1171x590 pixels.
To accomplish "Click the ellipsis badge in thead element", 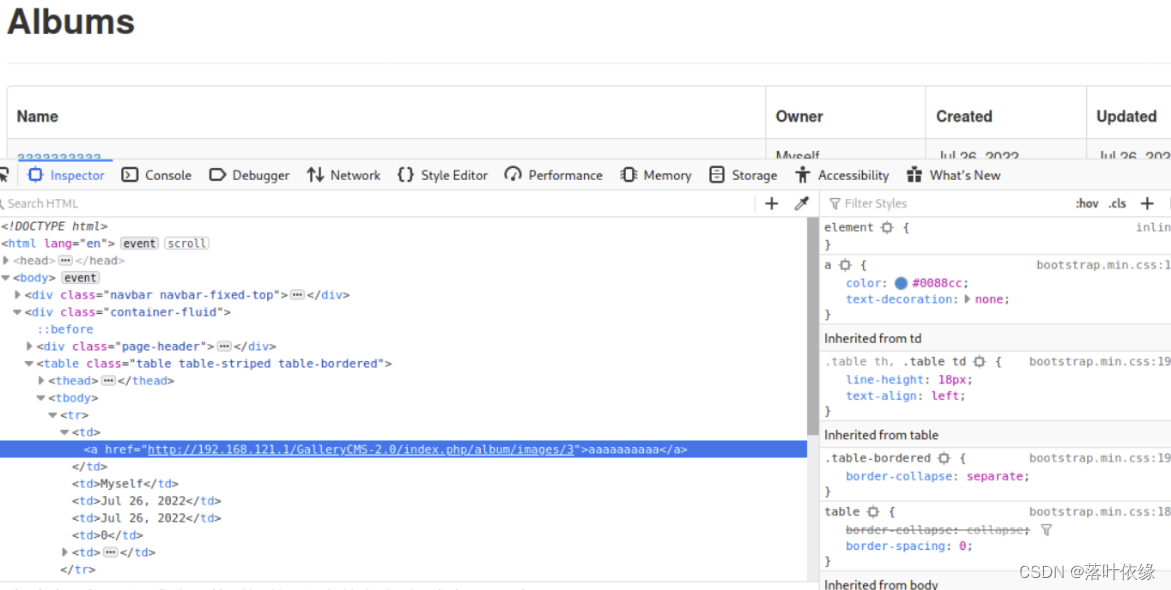I will click(108, 381).
